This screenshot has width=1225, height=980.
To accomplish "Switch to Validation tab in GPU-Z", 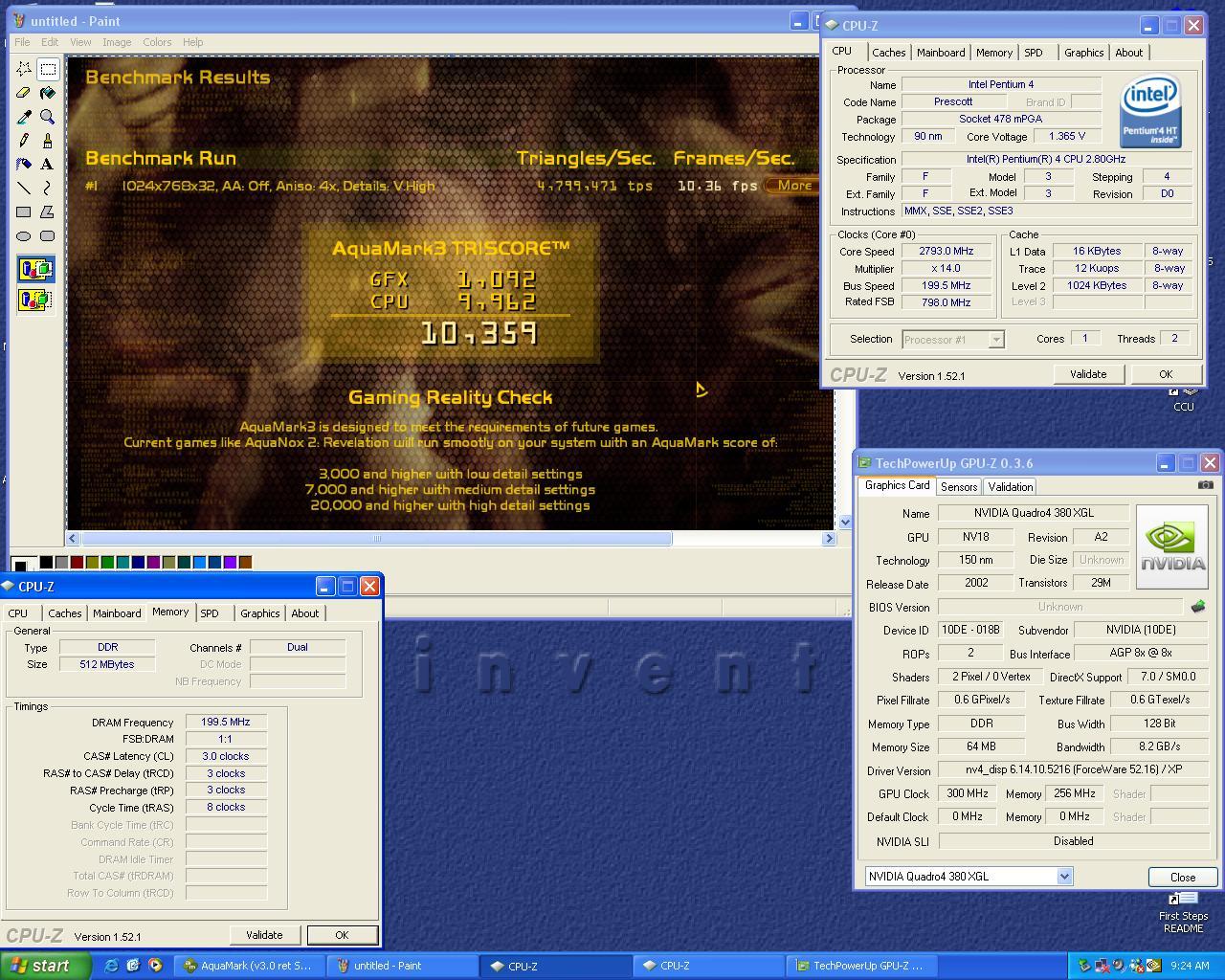I will pos(1011,487).
